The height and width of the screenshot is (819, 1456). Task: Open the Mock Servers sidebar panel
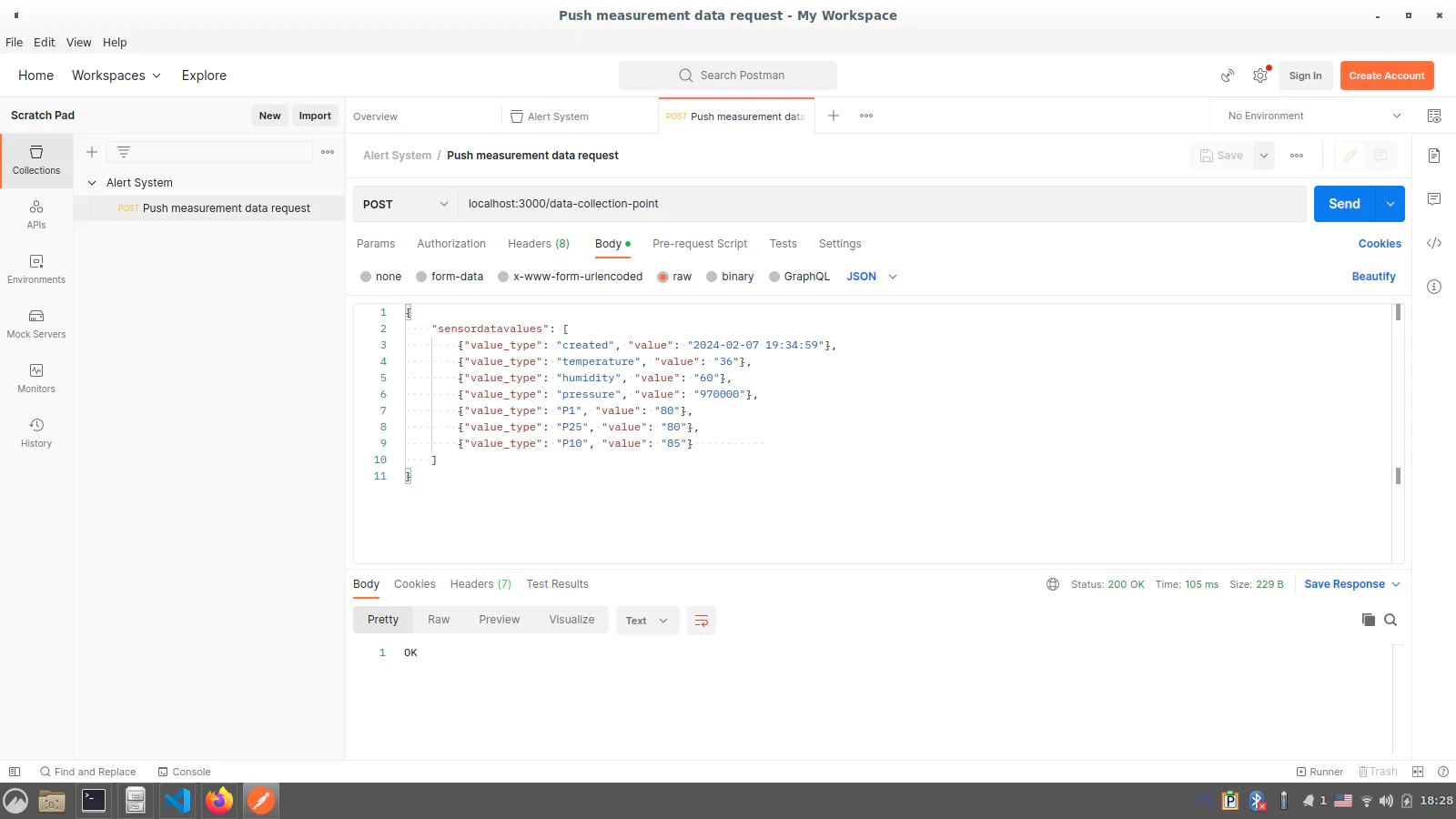point(36,324)
